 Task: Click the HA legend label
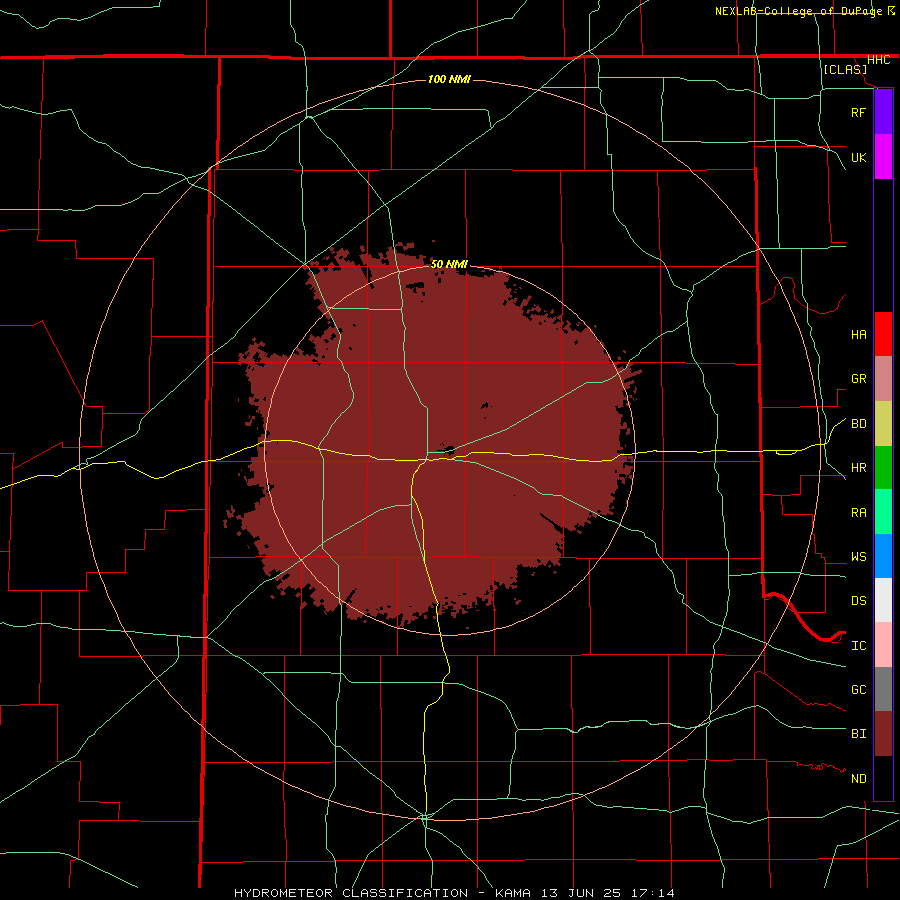coord(858,335)
